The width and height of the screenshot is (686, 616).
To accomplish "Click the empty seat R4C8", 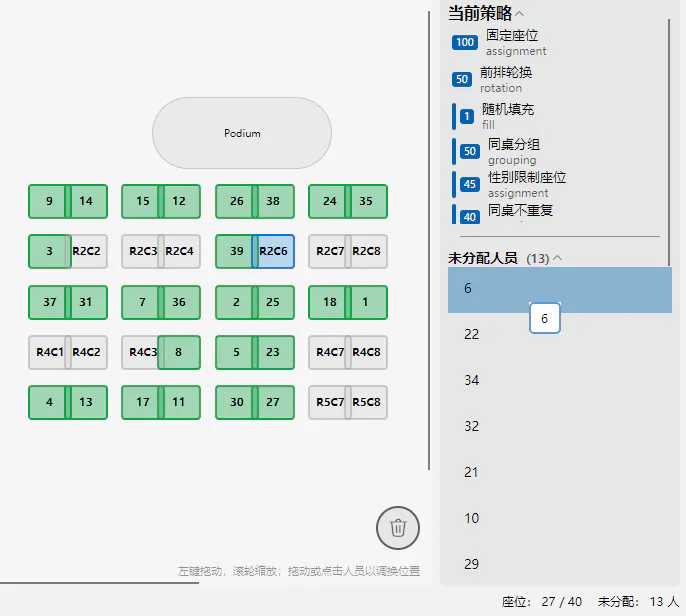I will pos(366,352).
